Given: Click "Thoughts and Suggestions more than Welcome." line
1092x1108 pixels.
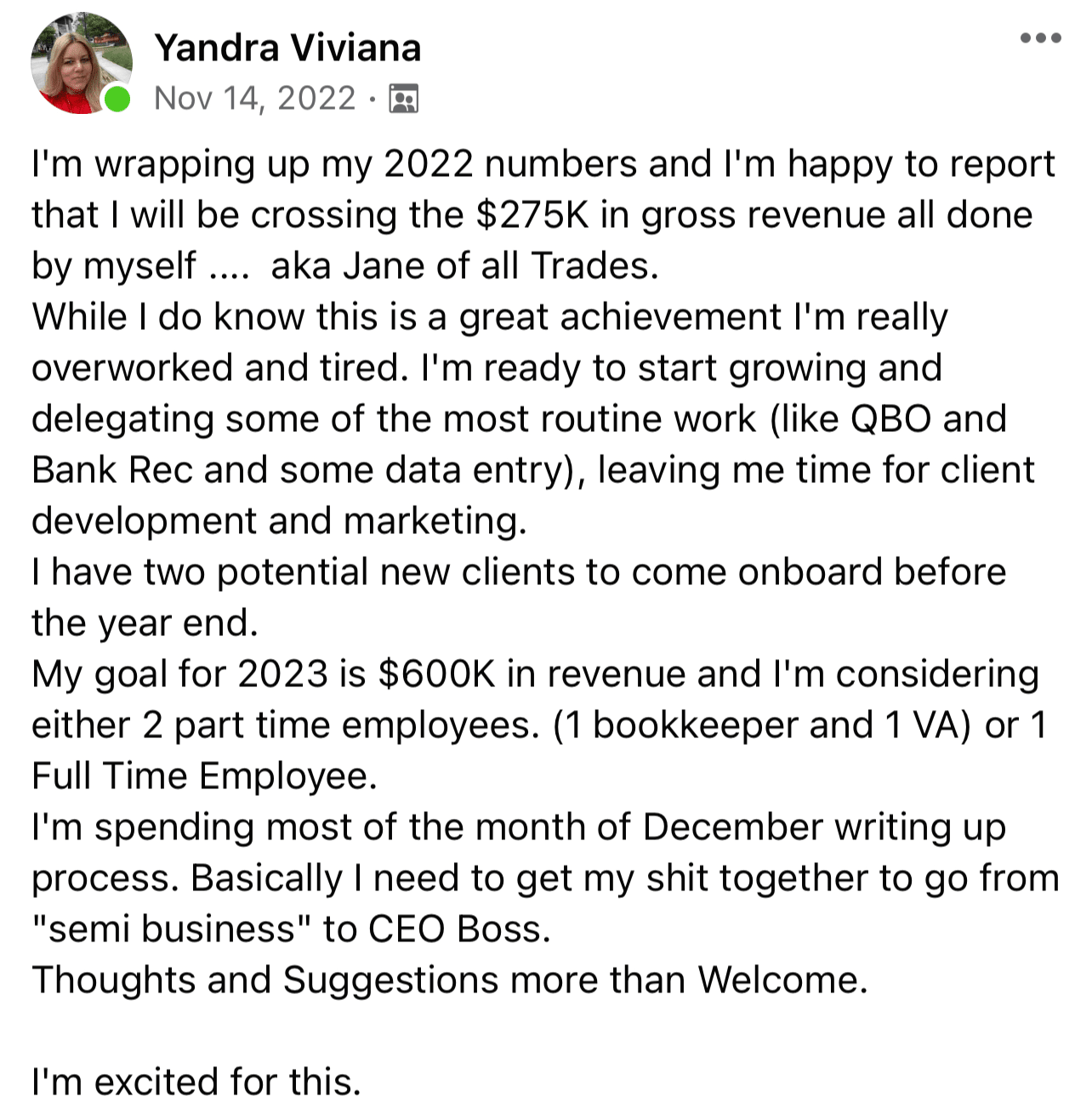Looking at the screenshot, I should (450, 980).
